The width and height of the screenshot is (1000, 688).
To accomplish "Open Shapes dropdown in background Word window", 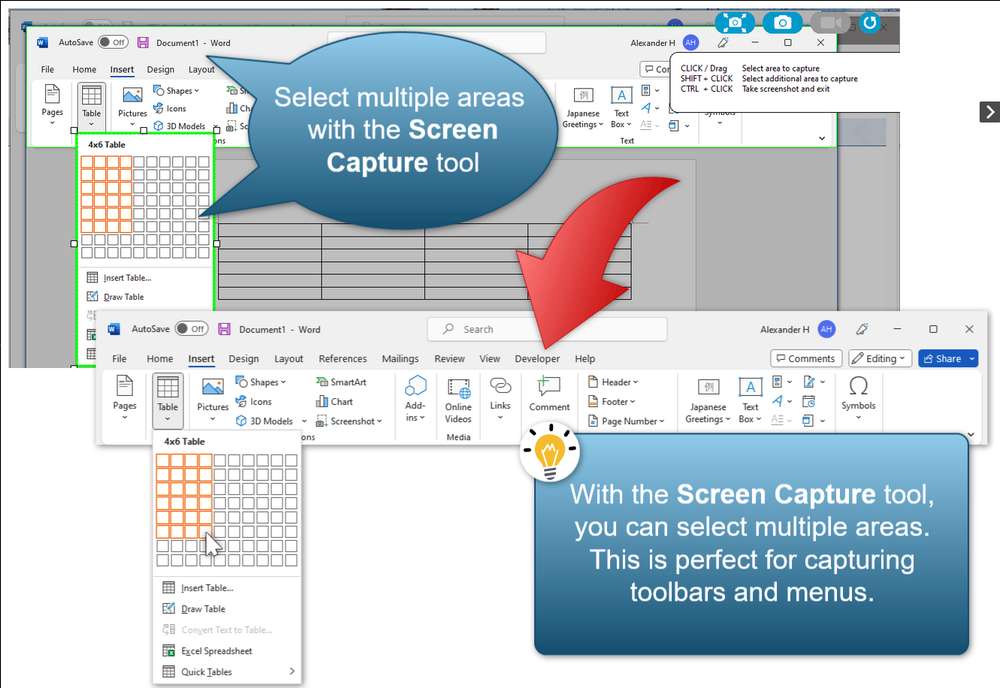I will tap(177, 91).
